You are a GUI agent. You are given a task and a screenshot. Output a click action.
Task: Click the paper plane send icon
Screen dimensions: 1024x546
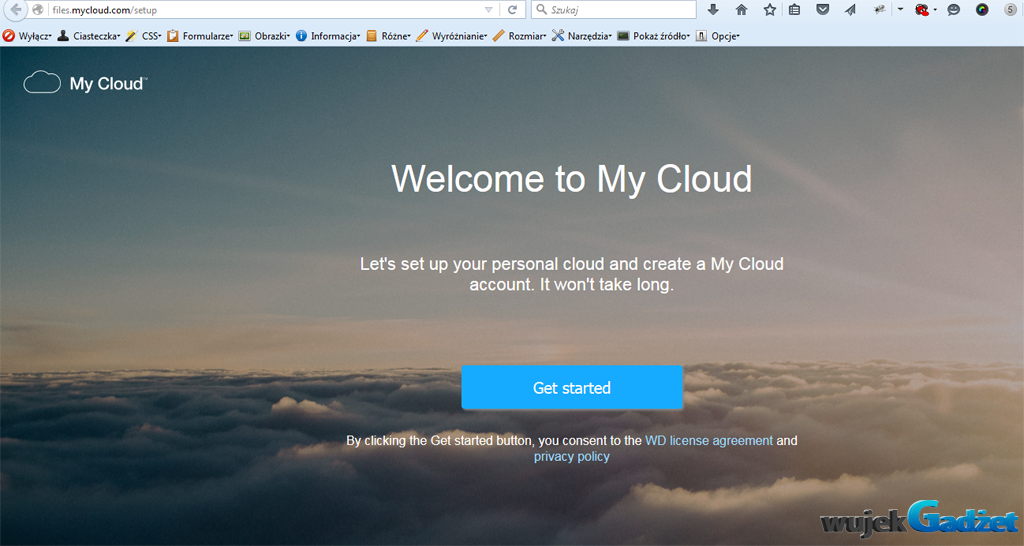coord(850,10)
